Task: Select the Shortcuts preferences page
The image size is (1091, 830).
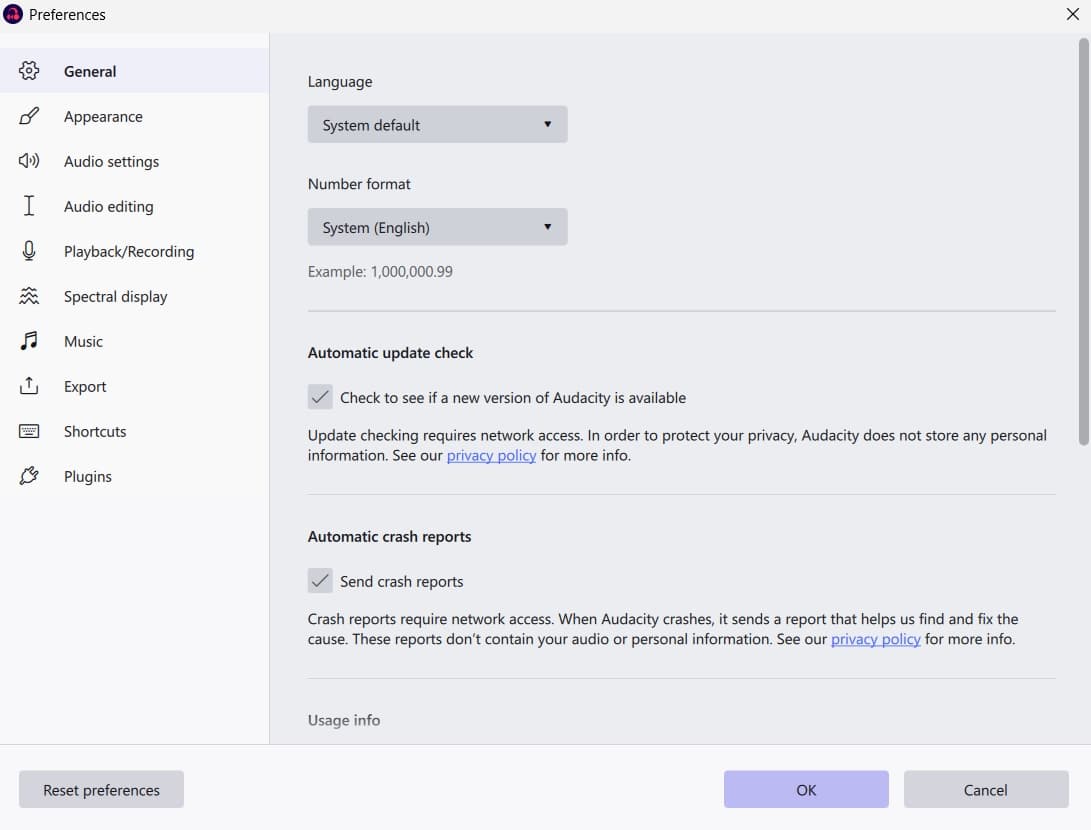Action: (134, 431)
